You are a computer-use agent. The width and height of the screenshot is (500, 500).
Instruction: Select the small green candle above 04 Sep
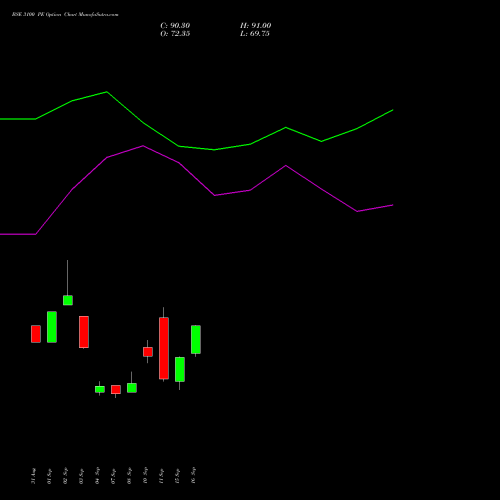(x=100, y=389)
